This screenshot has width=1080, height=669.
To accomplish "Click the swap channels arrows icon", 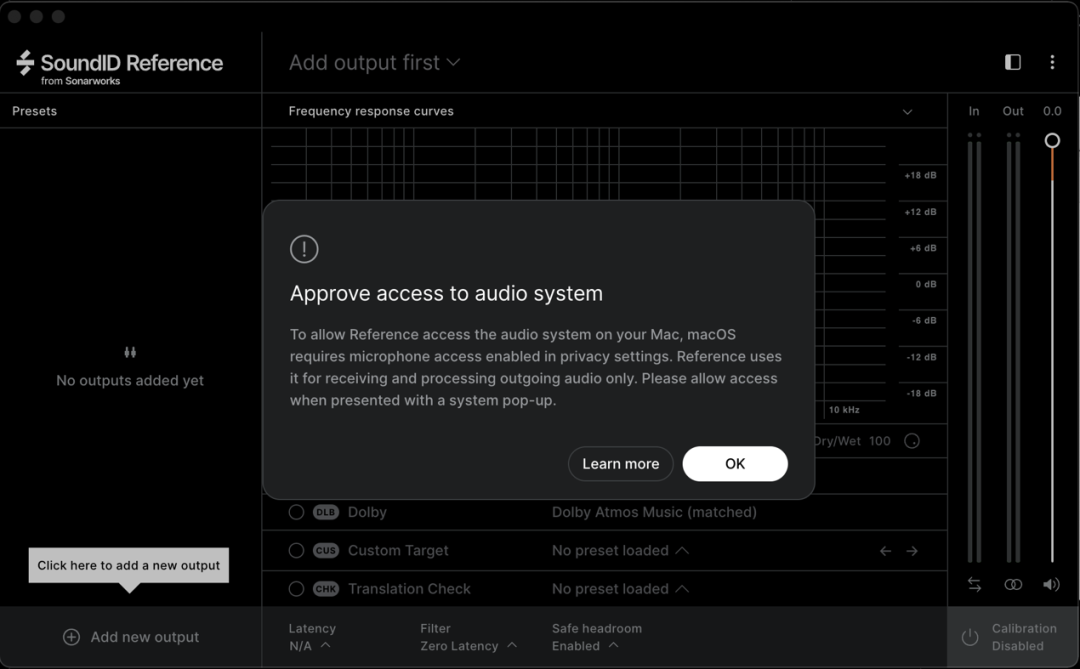I will click(x=974, y=585).
